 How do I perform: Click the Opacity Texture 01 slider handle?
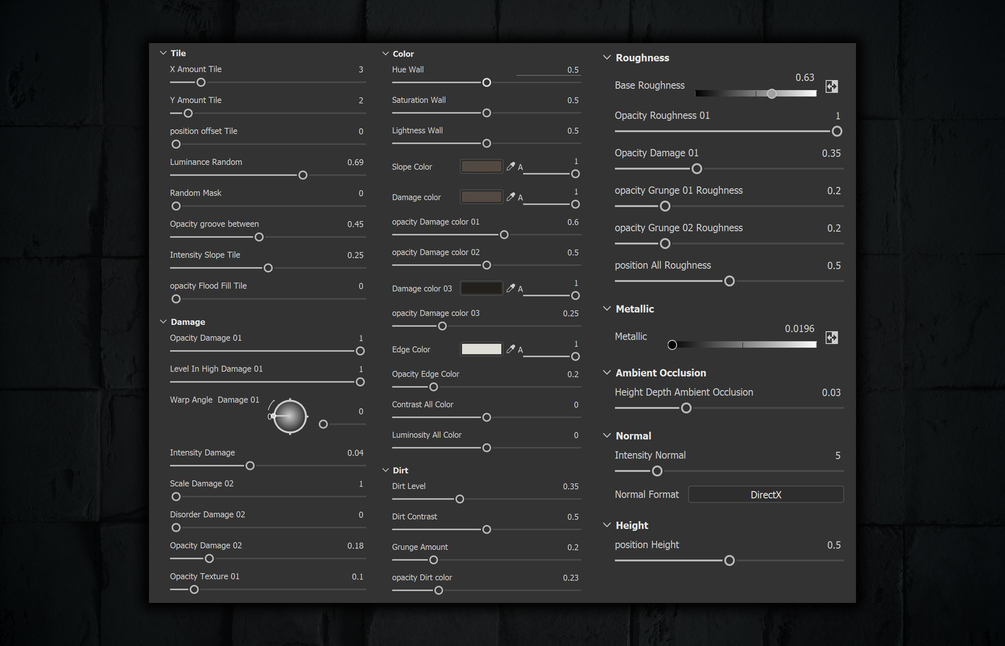click(x=194, y=590)
